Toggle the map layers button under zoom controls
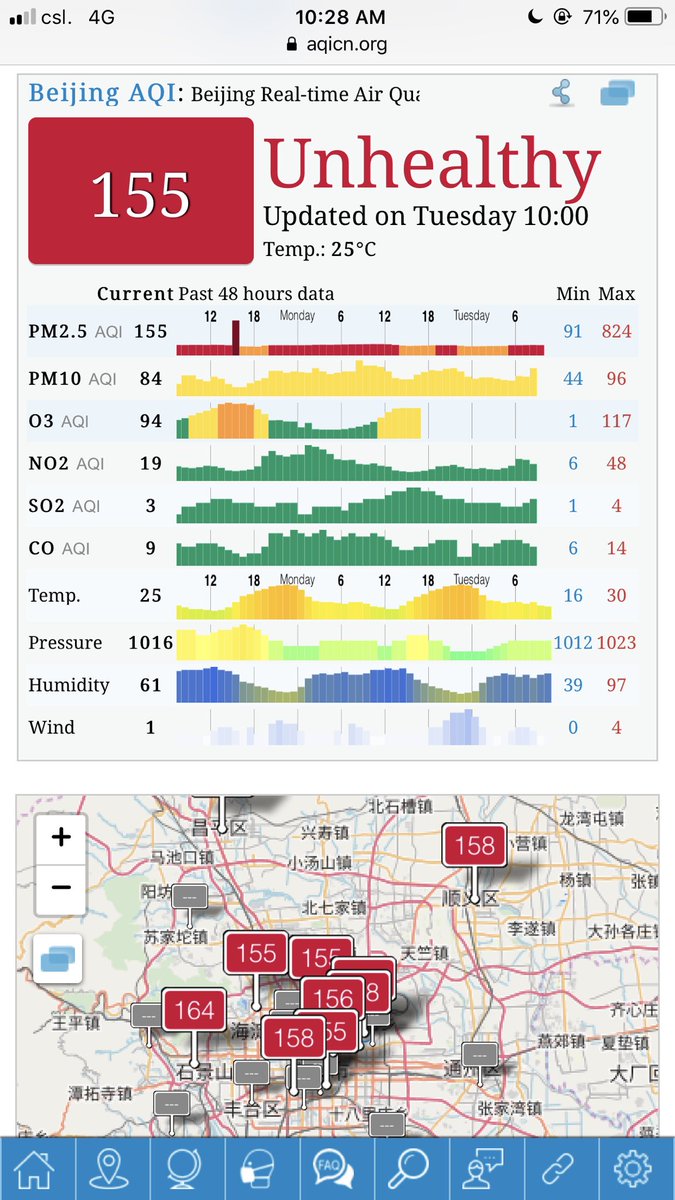 [x=60, y=960]
